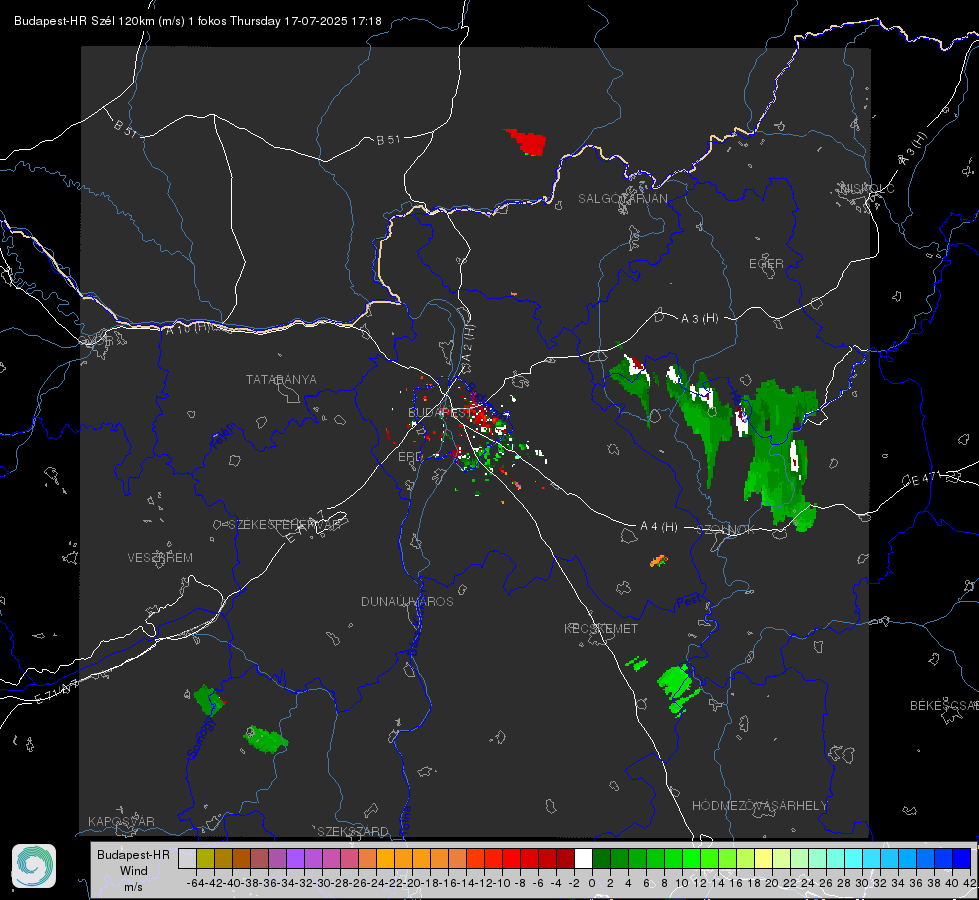Click the SZEKSZARD city label
The height and width of the screenshot is (900, 979).
click(x=353, y=831)
